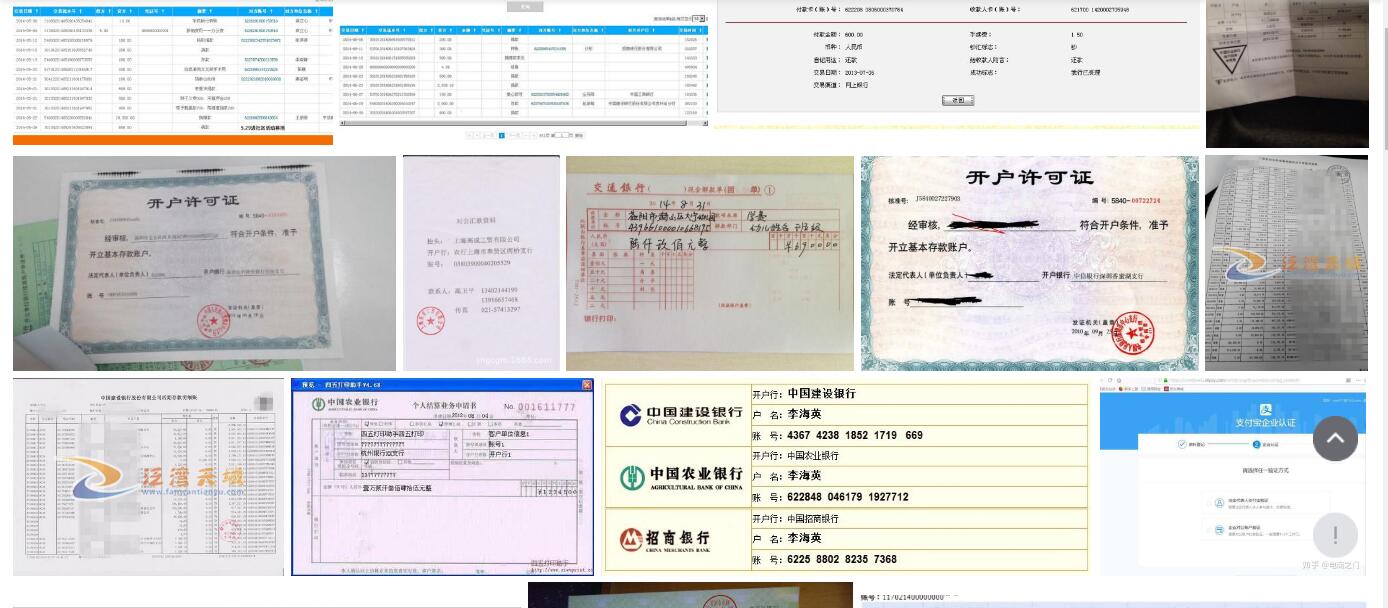Viewport: 1388px width, 608px height.
Task: Open the pink-bordered 开户许可证 certificate image
Action: pos(1029,263)
